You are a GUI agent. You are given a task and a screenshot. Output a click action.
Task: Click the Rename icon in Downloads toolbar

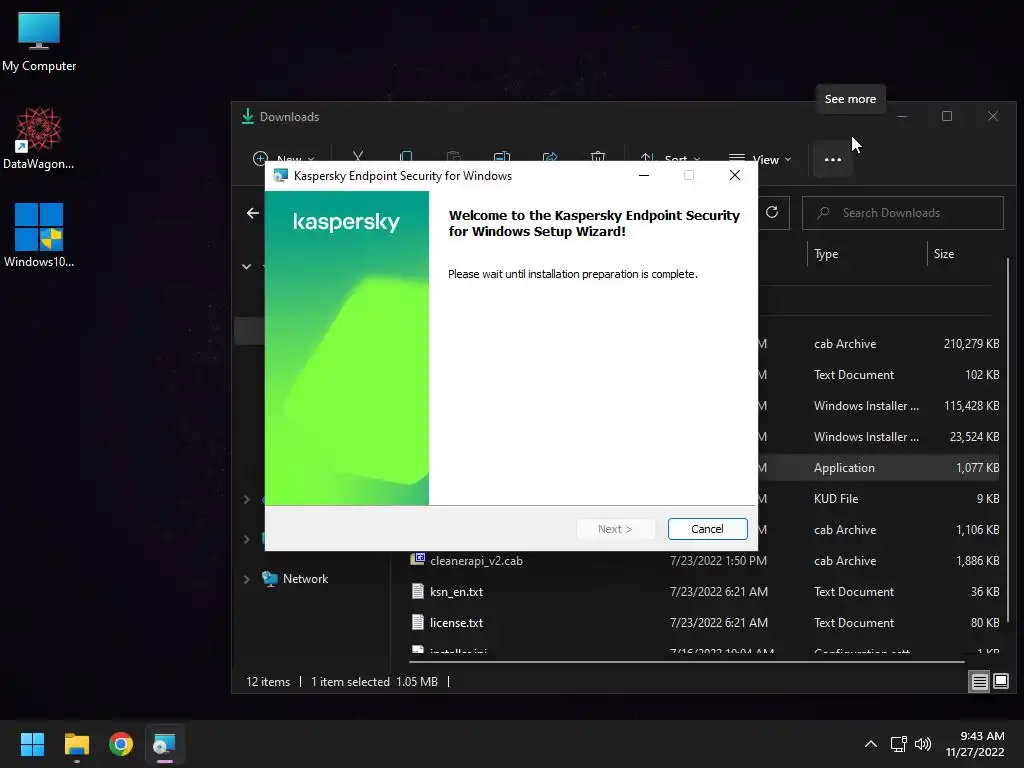point(502,157)
